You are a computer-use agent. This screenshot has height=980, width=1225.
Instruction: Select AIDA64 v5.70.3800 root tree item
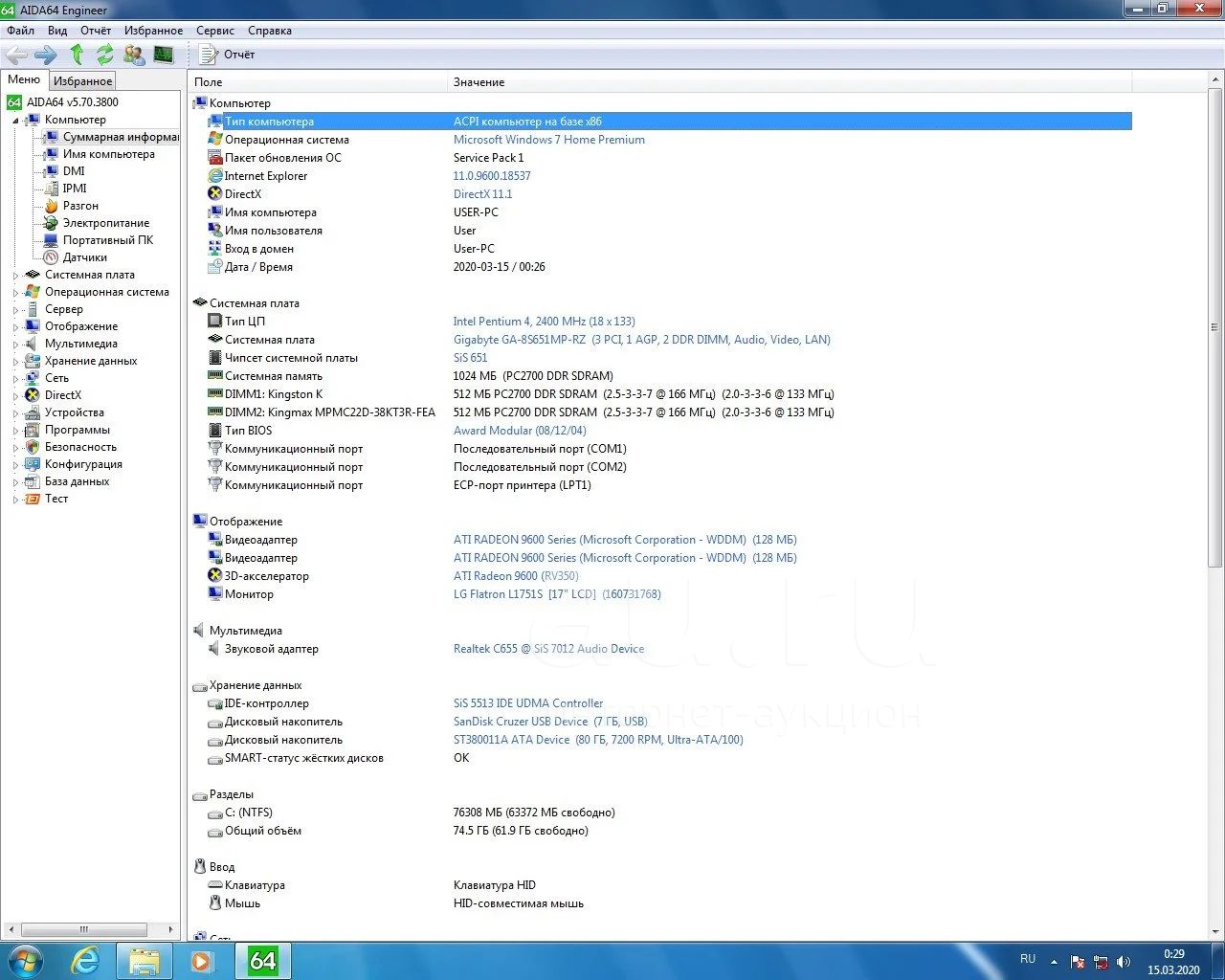click(x=73, y=102)
